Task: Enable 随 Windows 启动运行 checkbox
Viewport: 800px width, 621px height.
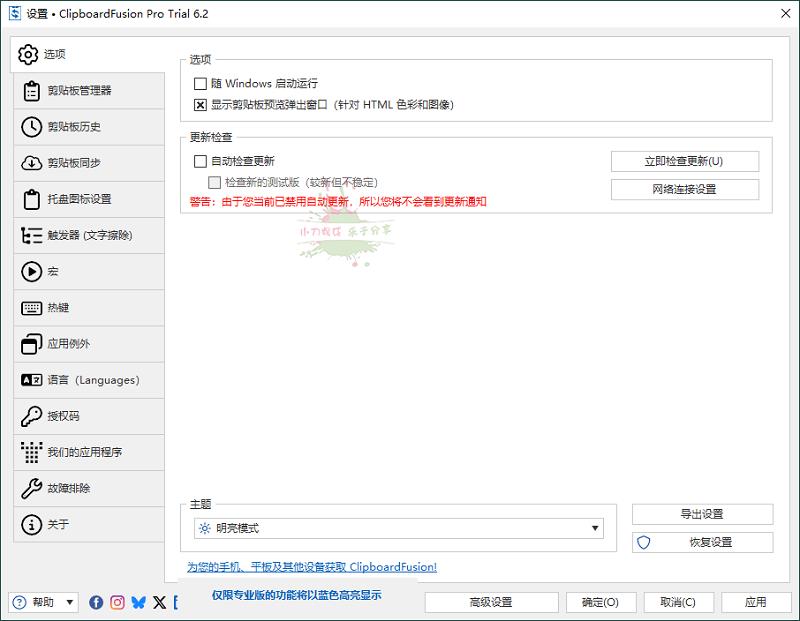Action: 201,84
